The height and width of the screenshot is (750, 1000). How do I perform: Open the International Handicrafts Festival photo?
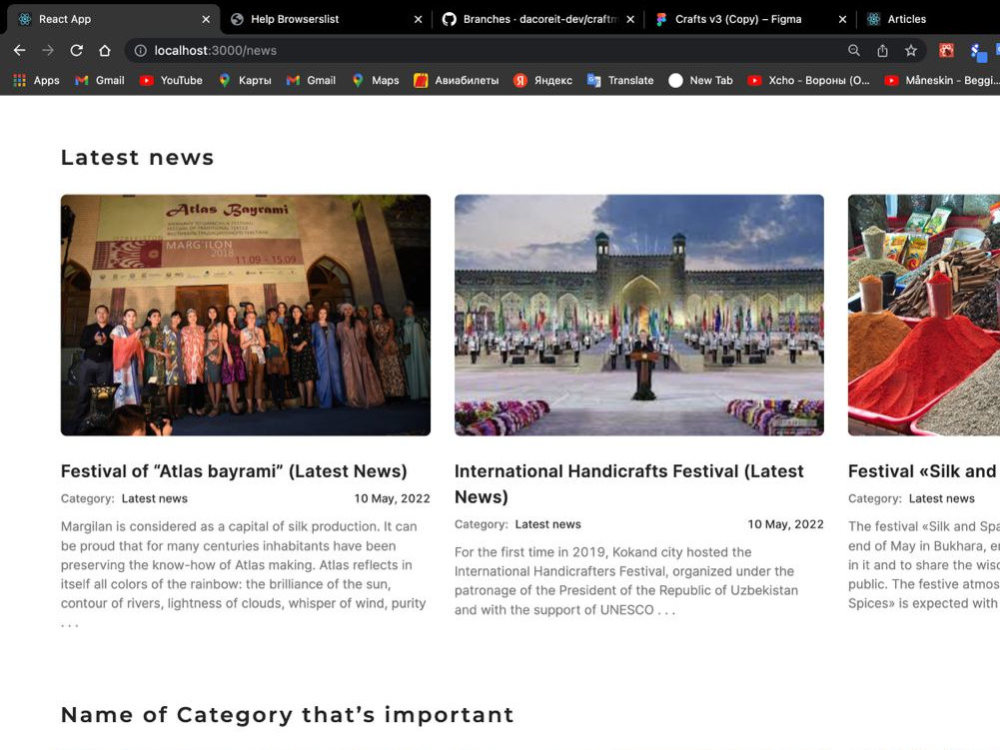[639, 315]
